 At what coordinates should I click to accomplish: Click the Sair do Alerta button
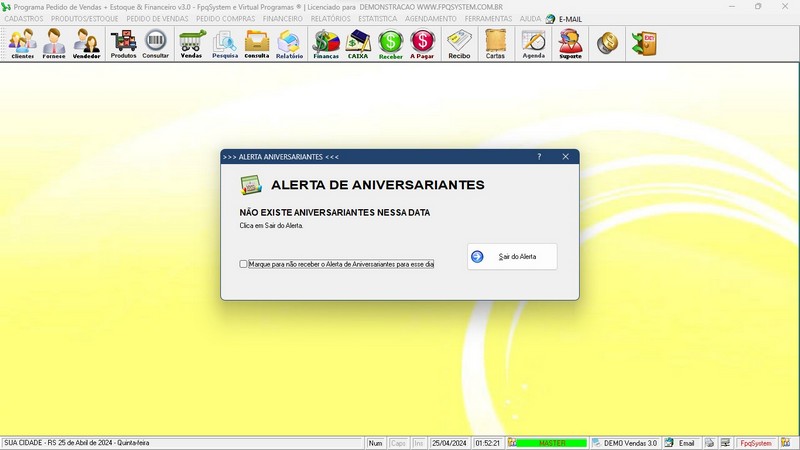[x=512, y=257]
